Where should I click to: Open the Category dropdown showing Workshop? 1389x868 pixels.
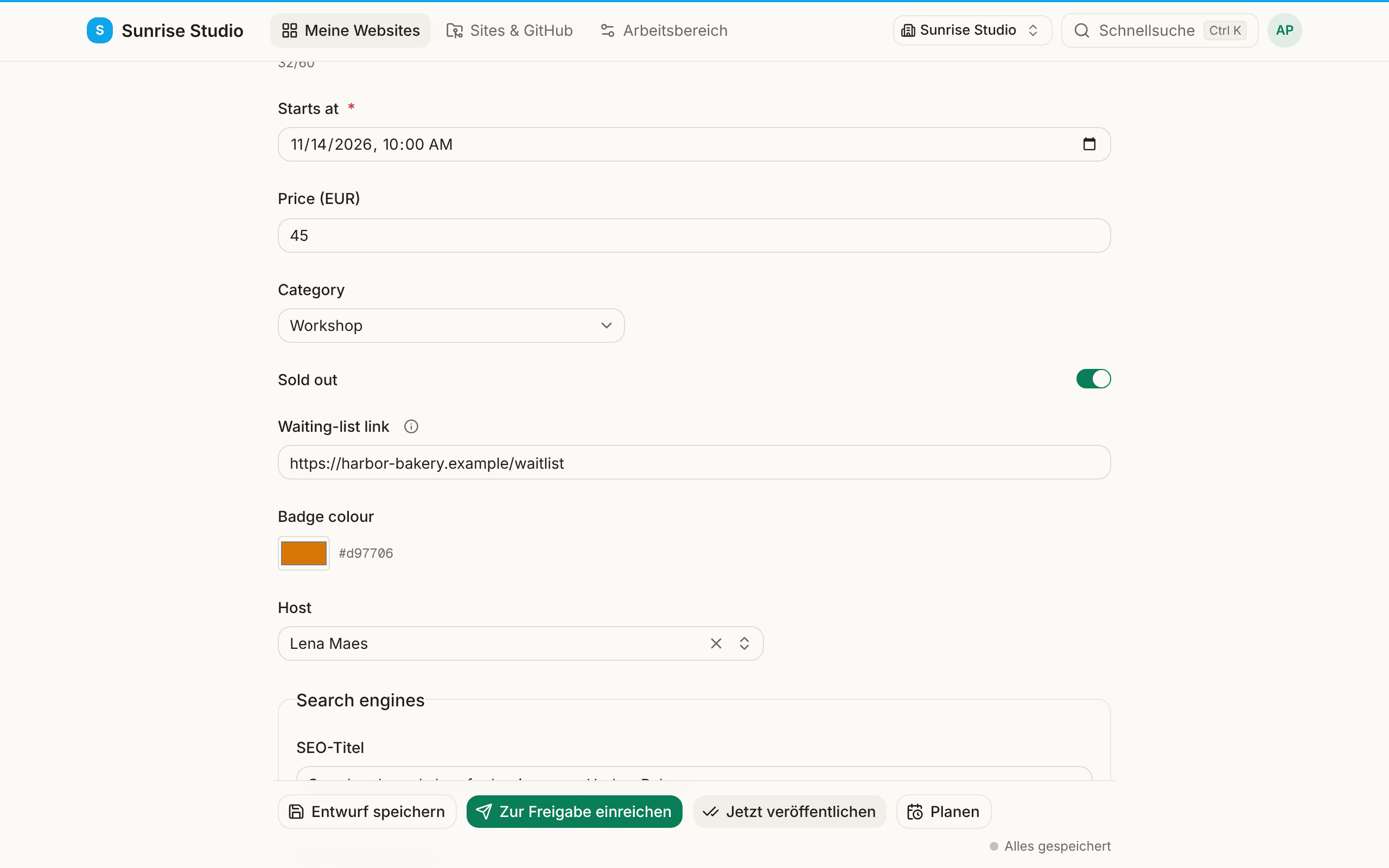451,325
